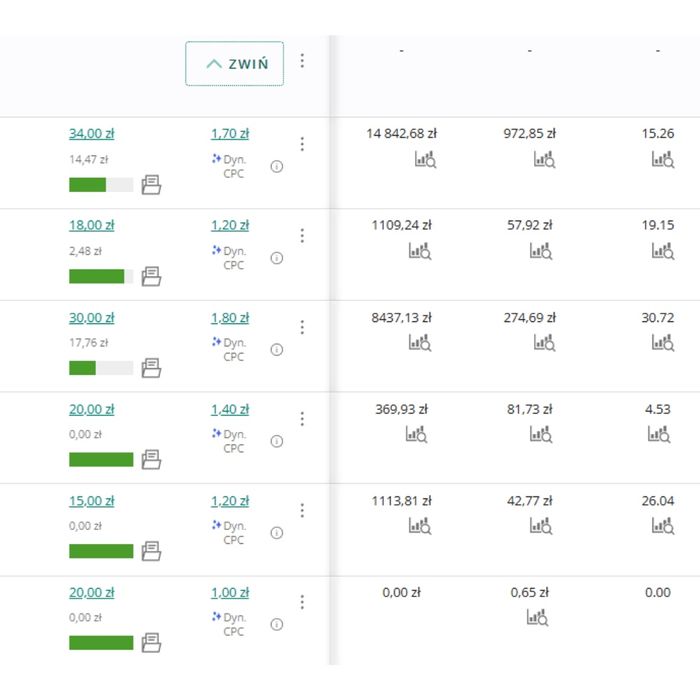Click the budget history icon beside 14,47 zł bar
Screen dimensions: 700x700
[x=151, y=185]
